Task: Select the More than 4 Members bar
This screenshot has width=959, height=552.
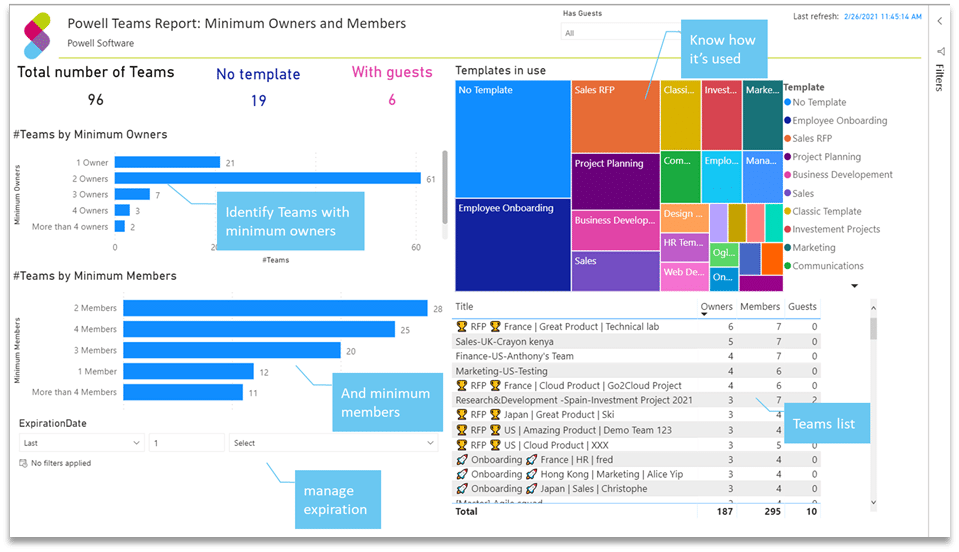Action: click(x=183, y=392)
